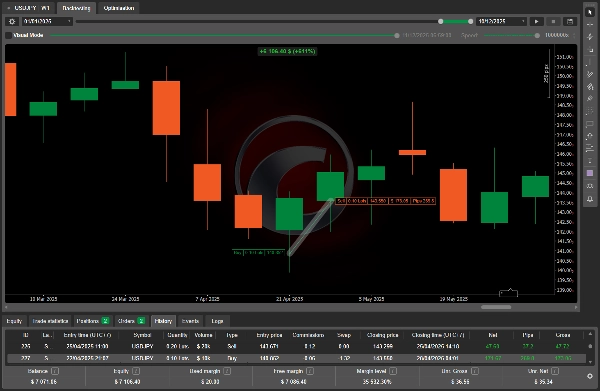
Task: Select history row with ID 227
Action: [x=296, y=358]
